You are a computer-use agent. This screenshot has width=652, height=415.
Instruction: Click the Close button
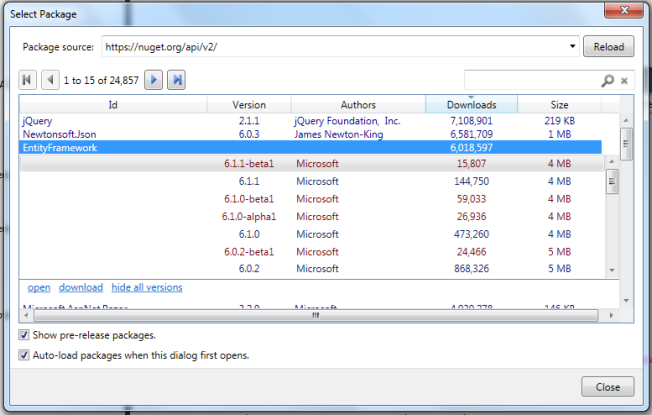tap(607, 387)
